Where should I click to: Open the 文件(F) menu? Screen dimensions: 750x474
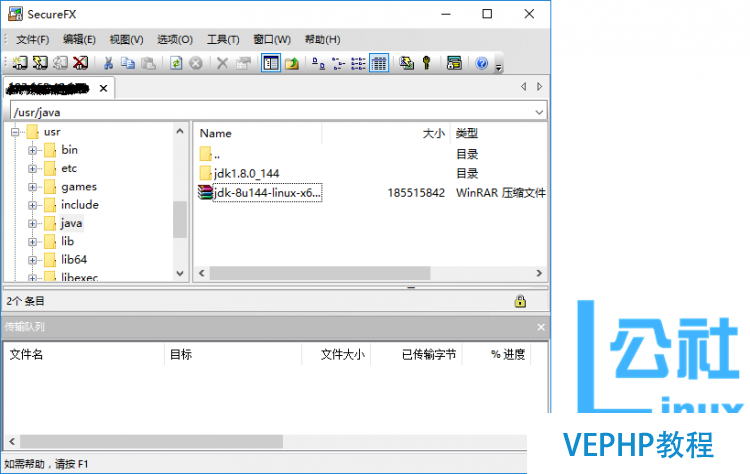pos(33,40)
